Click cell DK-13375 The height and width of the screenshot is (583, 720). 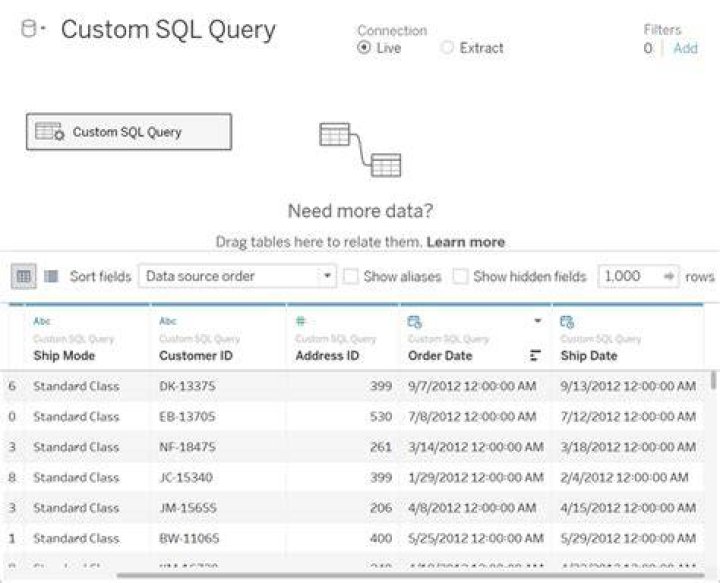pos(187,386)
